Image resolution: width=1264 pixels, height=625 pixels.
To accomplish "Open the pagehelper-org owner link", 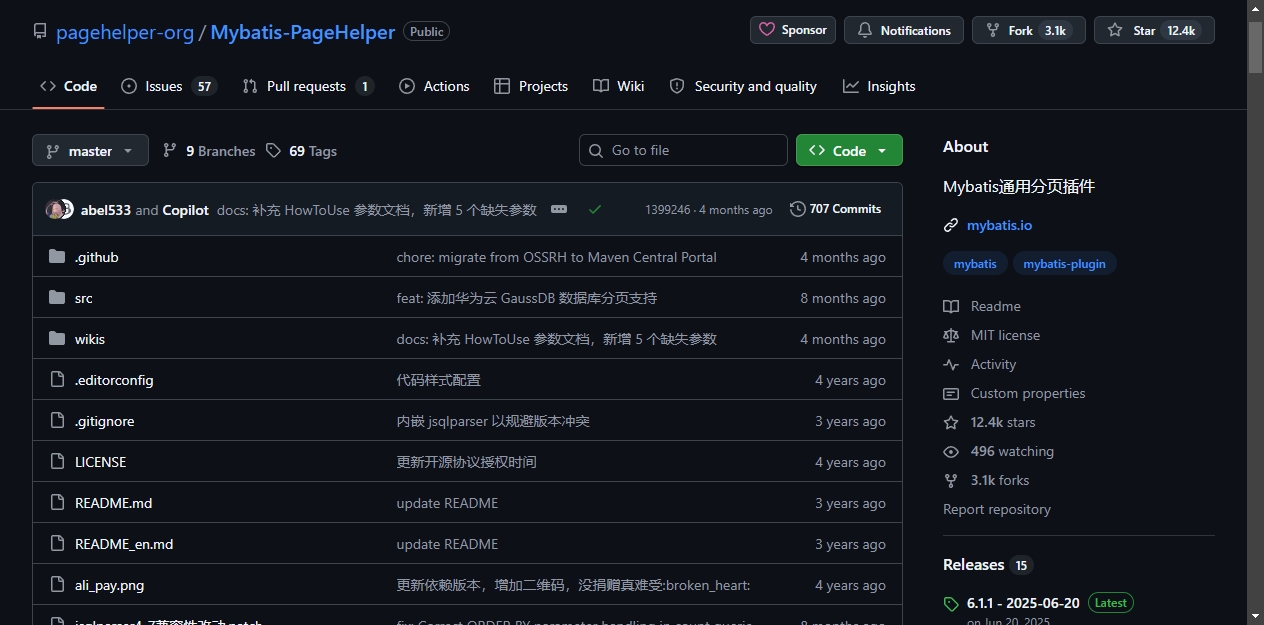I will [x=125, y=32].
